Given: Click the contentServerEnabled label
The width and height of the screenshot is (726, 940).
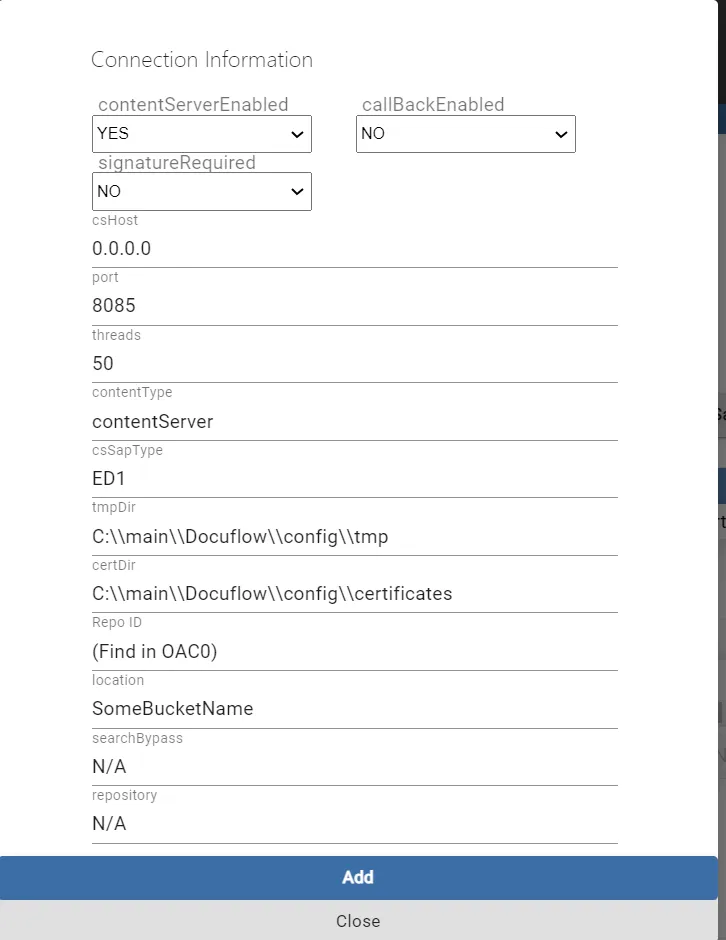Looking at the screenshot, I should pos(193,104).
